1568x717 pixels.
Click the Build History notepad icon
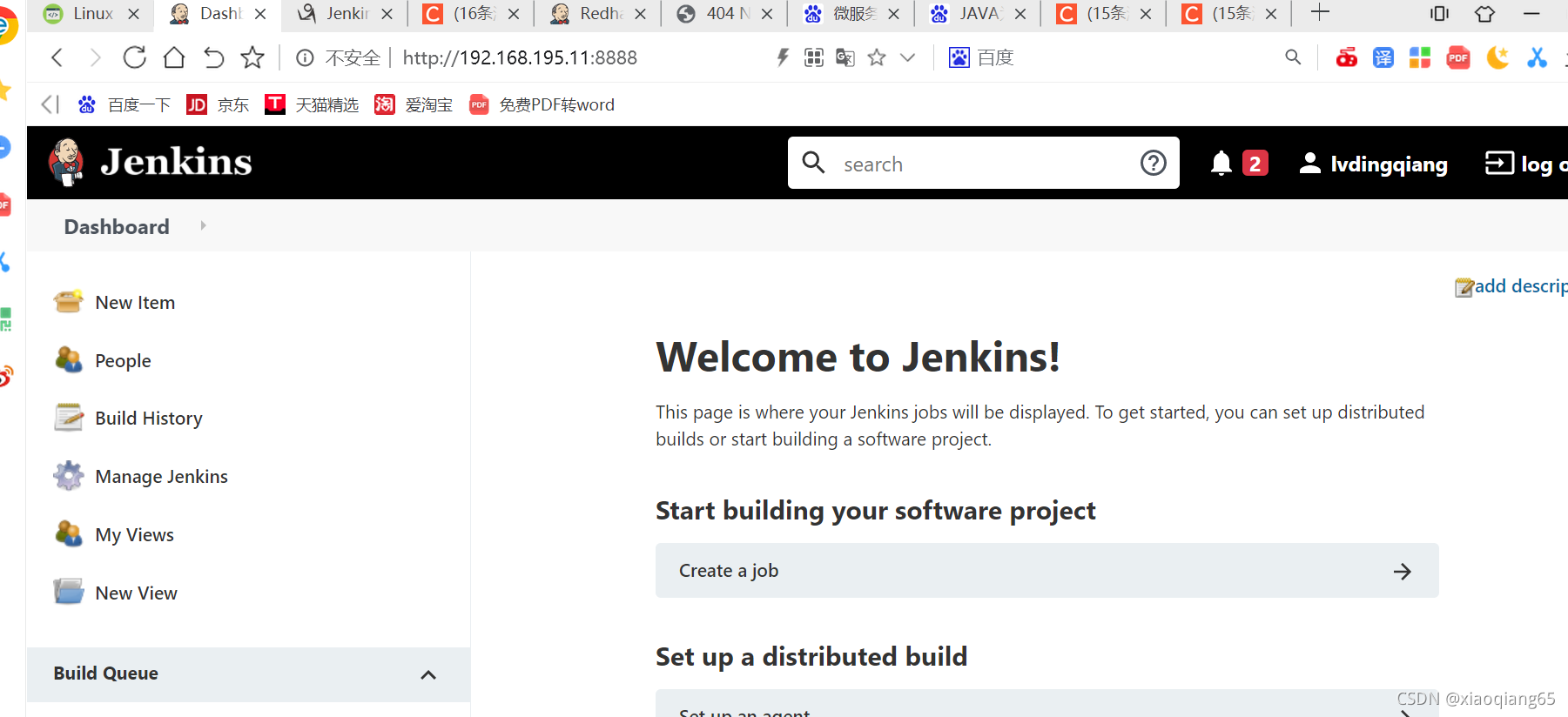68,418
